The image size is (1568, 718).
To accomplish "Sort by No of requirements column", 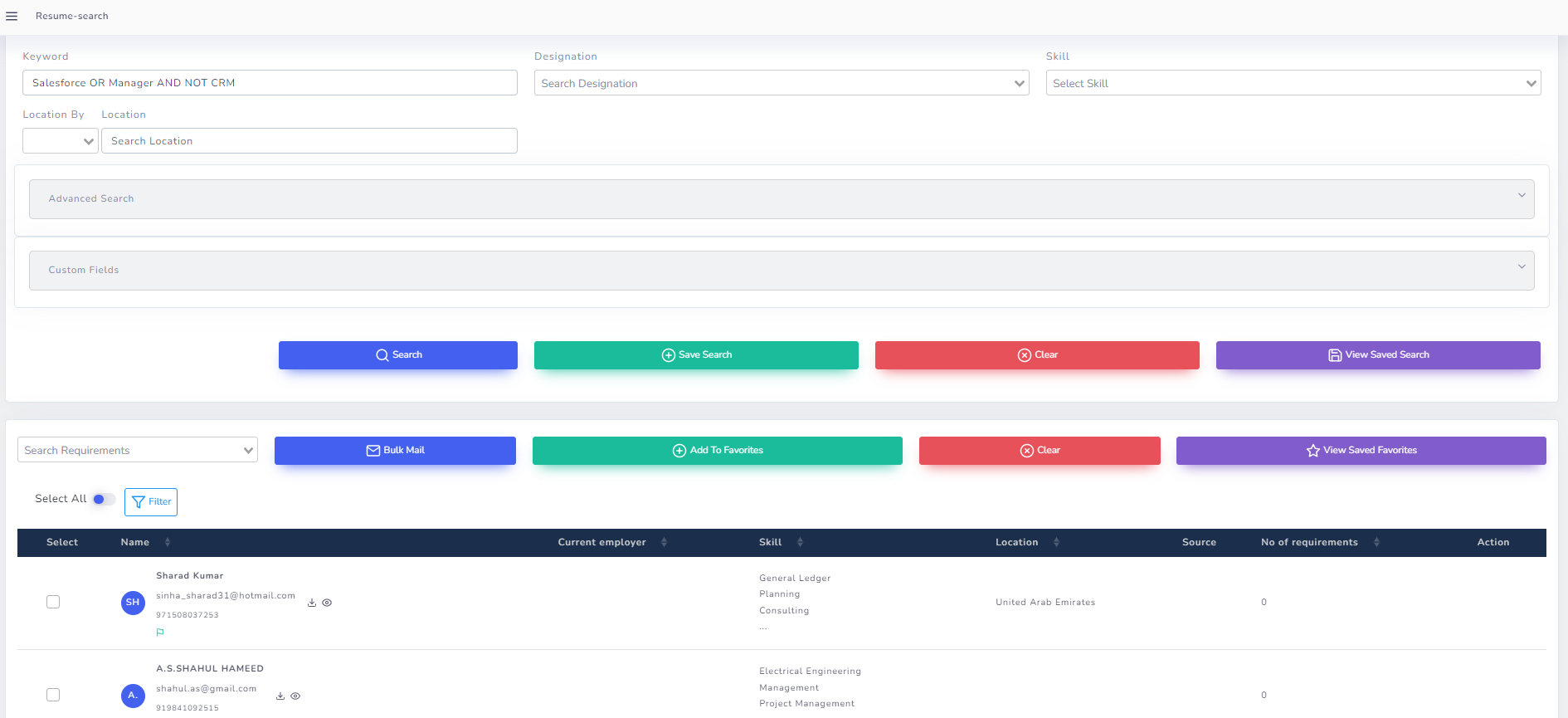I will click(1376, 542).
